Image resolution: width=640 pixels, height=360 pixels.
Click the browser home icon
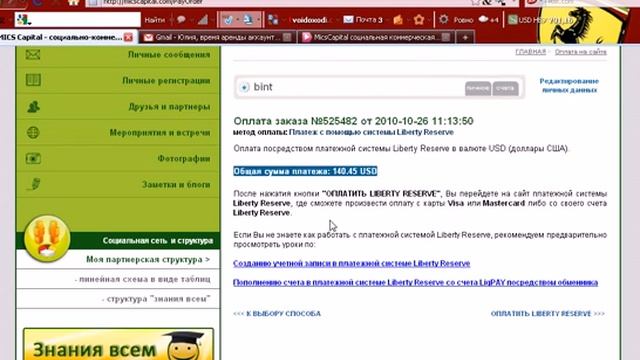(73, 2)
